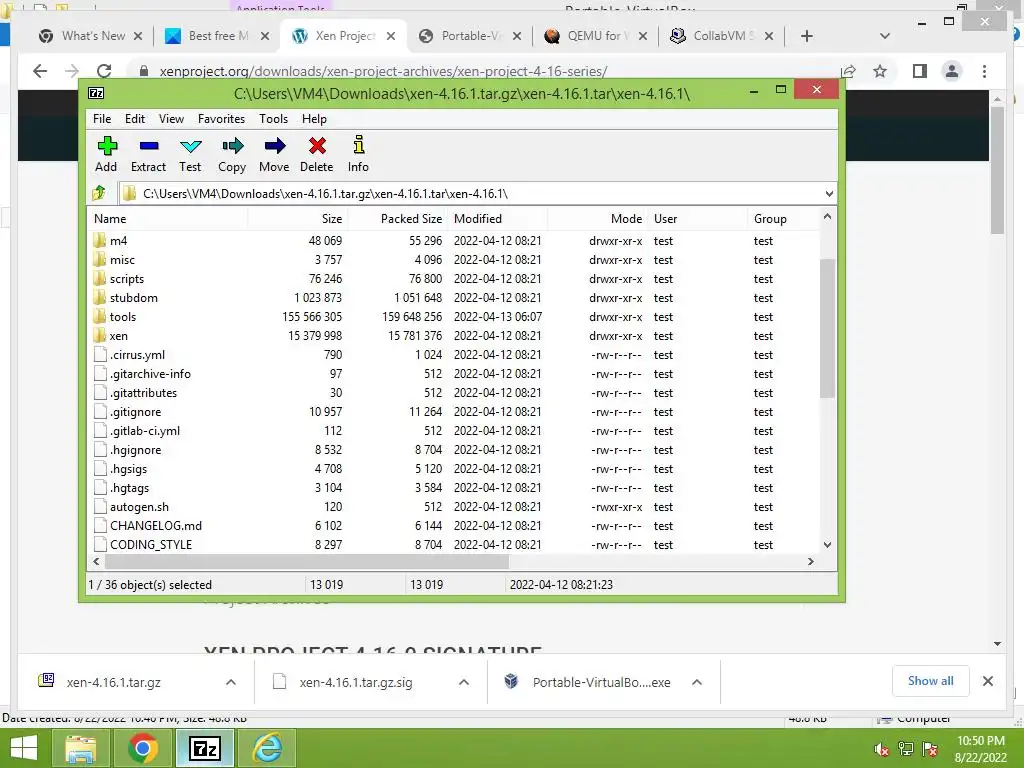The height and width of the screenshot is (768, 1024).
Task: Open a new Chrome tab
Action: coord(807,36)
